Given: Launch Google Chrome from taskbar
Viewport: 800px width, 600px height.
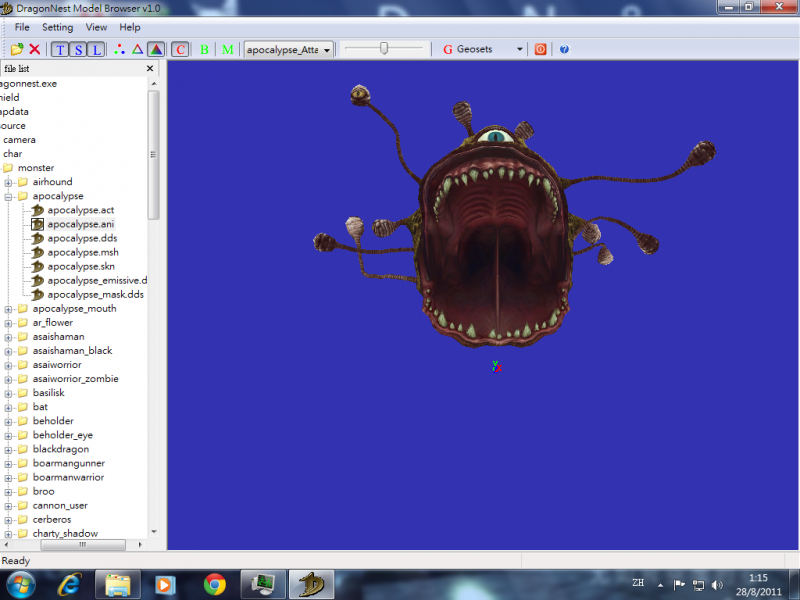Looking at the screenshot, I should click(x=214, y=585).
